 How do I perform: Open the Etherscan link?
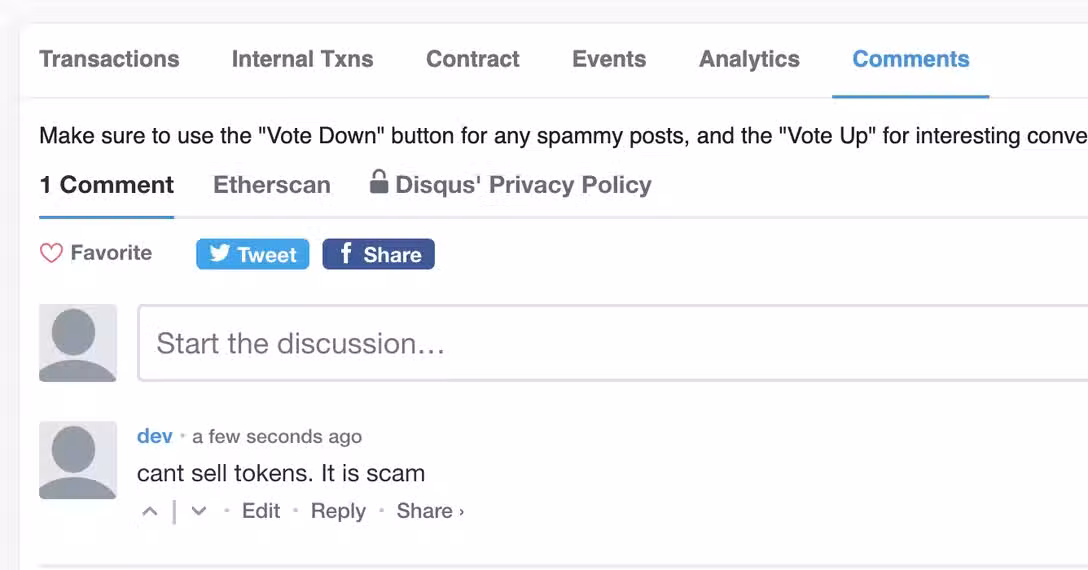271,185
